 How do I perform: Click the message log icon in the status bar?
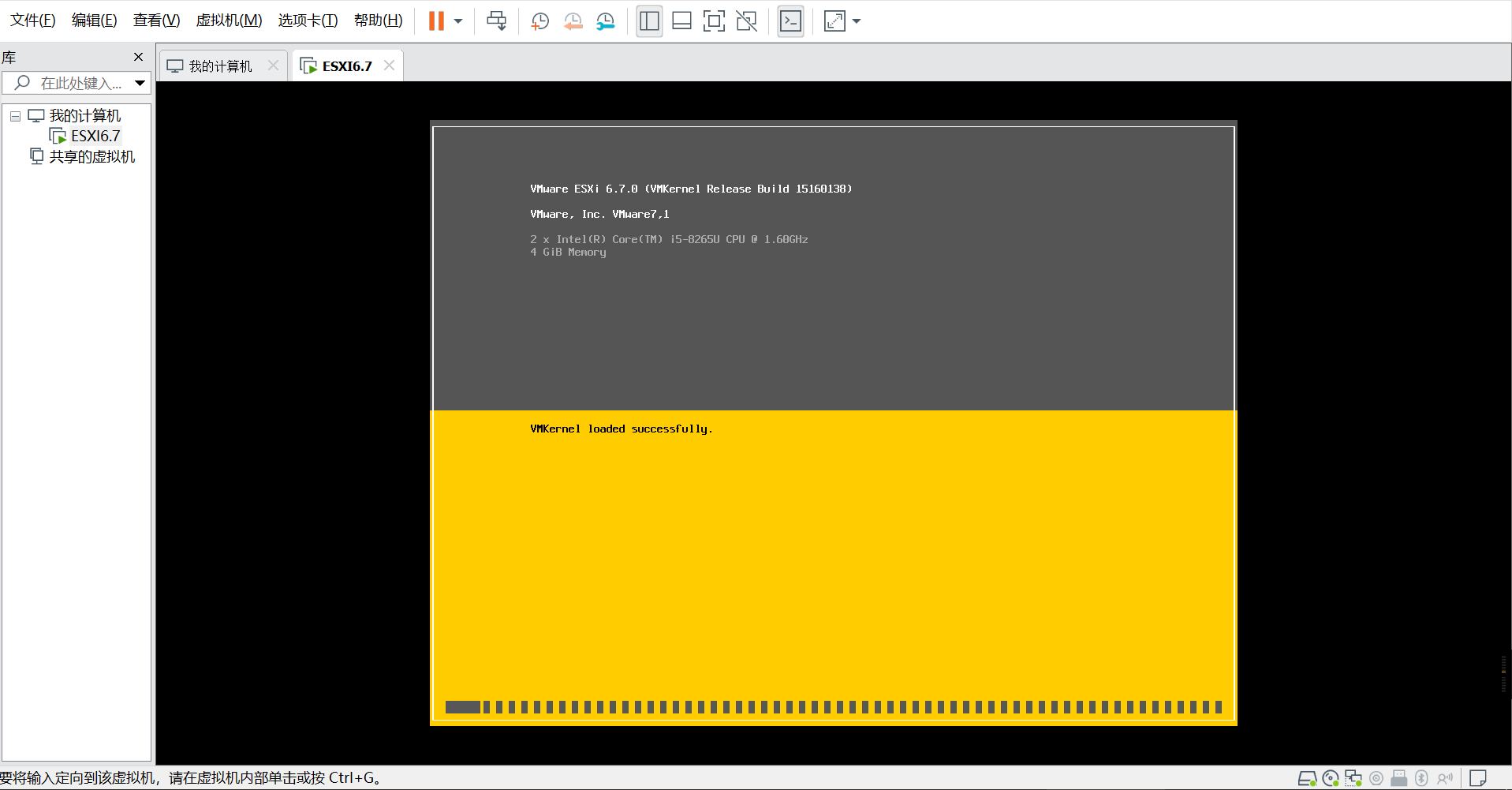(x=1478, y=779)
